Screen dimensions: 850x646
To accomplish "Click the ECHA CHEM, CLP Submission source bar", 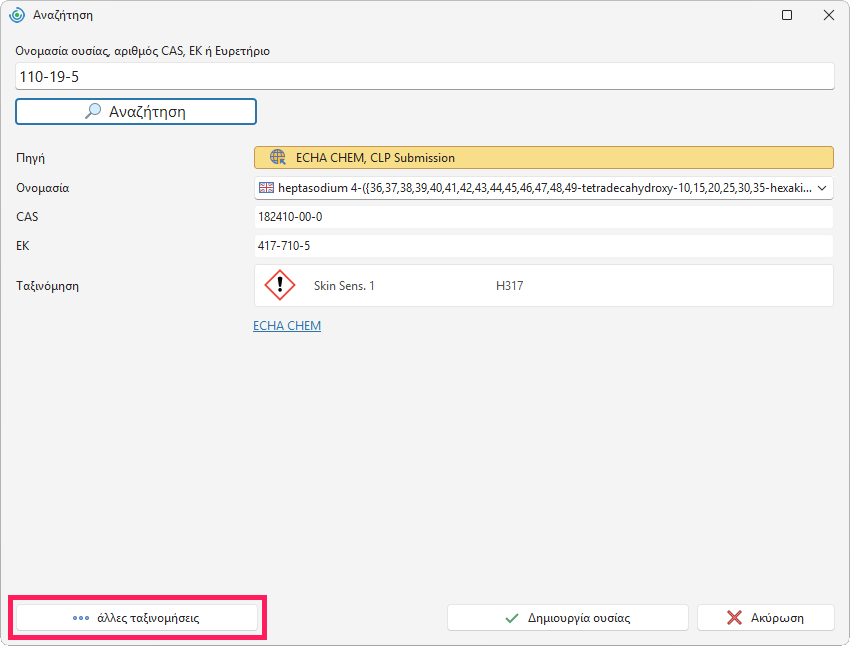I will (x=544, y=158).
